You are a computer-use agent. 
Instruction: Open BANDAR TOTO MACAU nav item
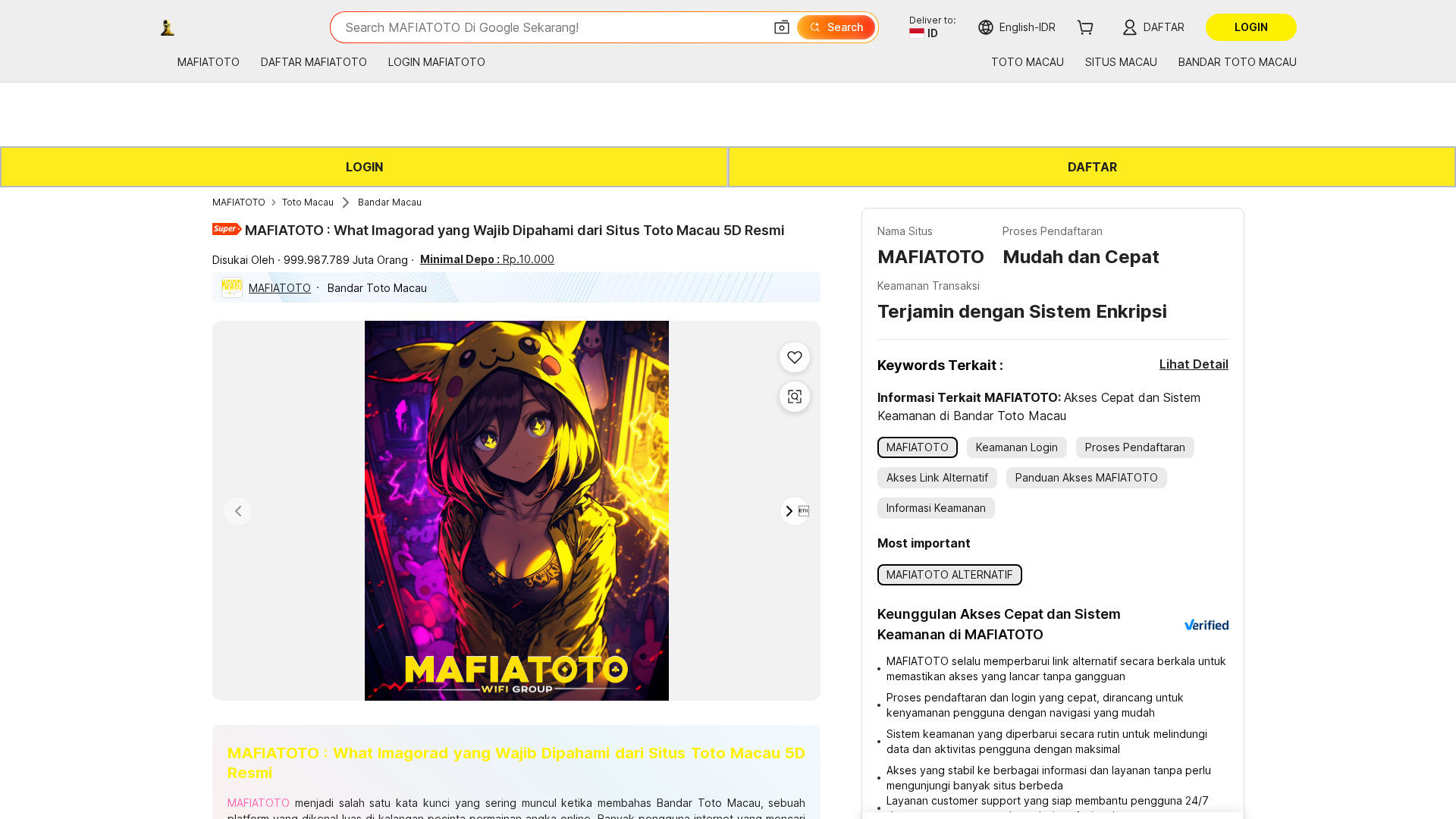1237,62
